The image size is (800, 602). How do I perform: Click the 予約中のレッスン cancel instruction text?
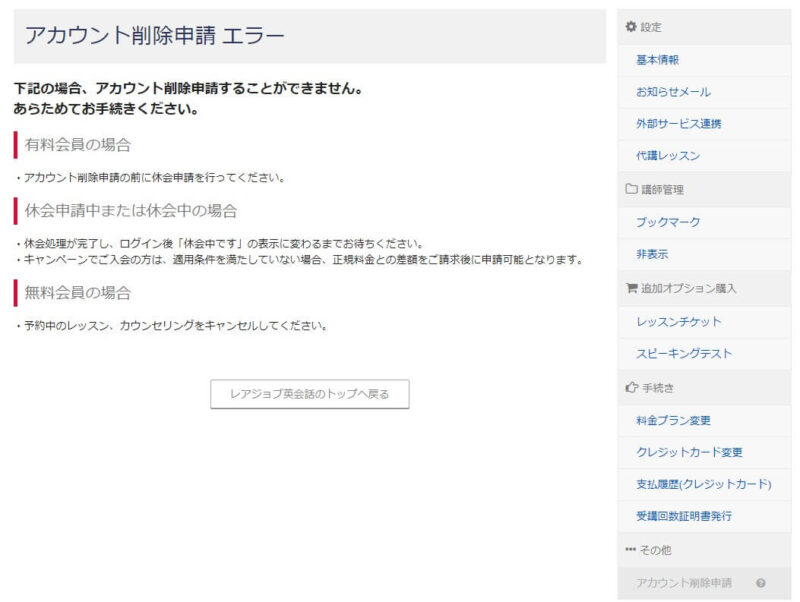coord(171,326)
